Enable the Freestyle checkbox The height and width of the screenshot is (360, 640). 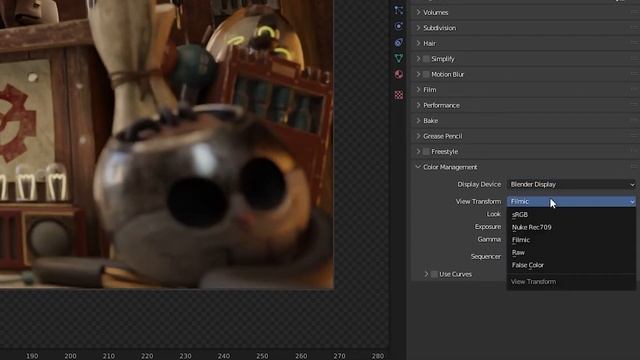426,151
